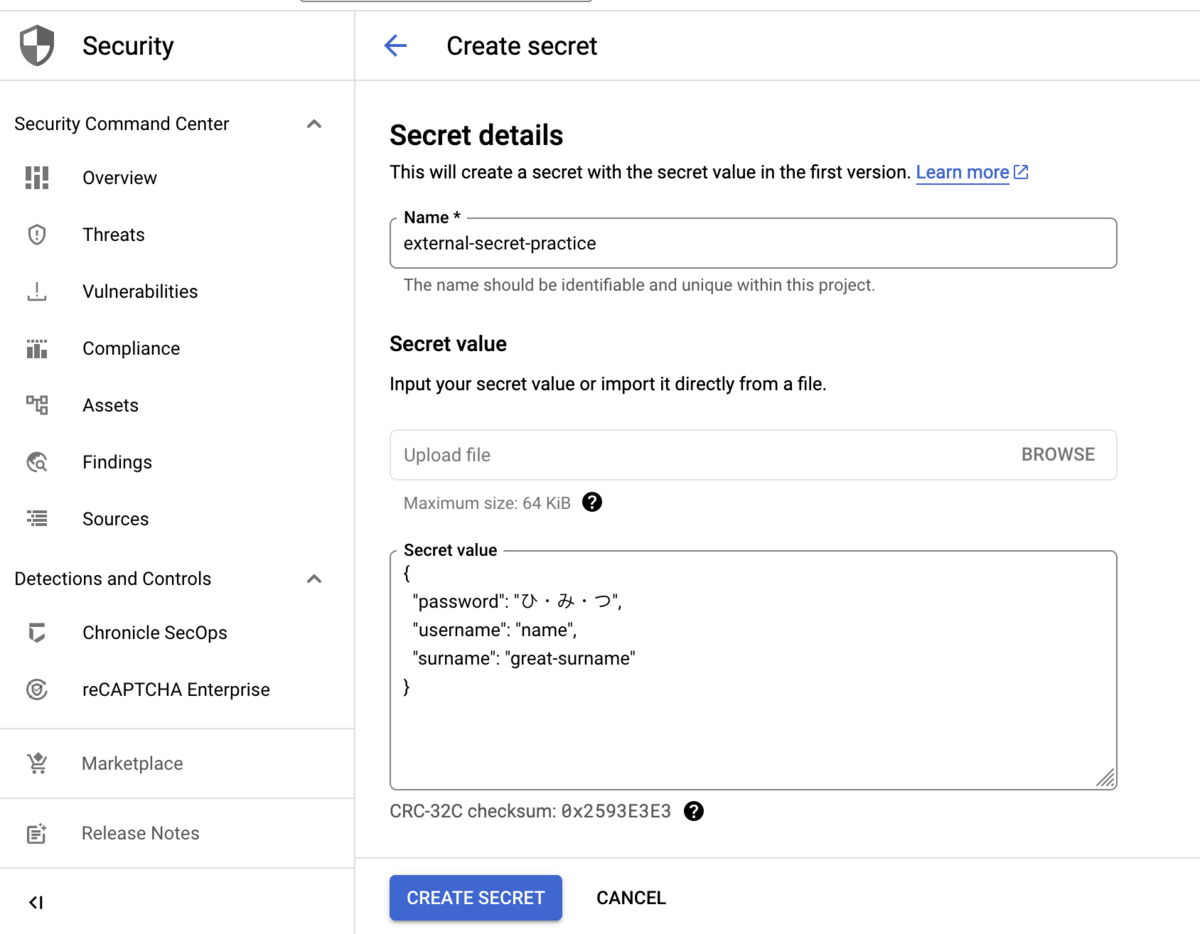The image size is (1200, 934).
Task: Collapse the sidebar navigation panel
Action: click(x=36, y=903)
